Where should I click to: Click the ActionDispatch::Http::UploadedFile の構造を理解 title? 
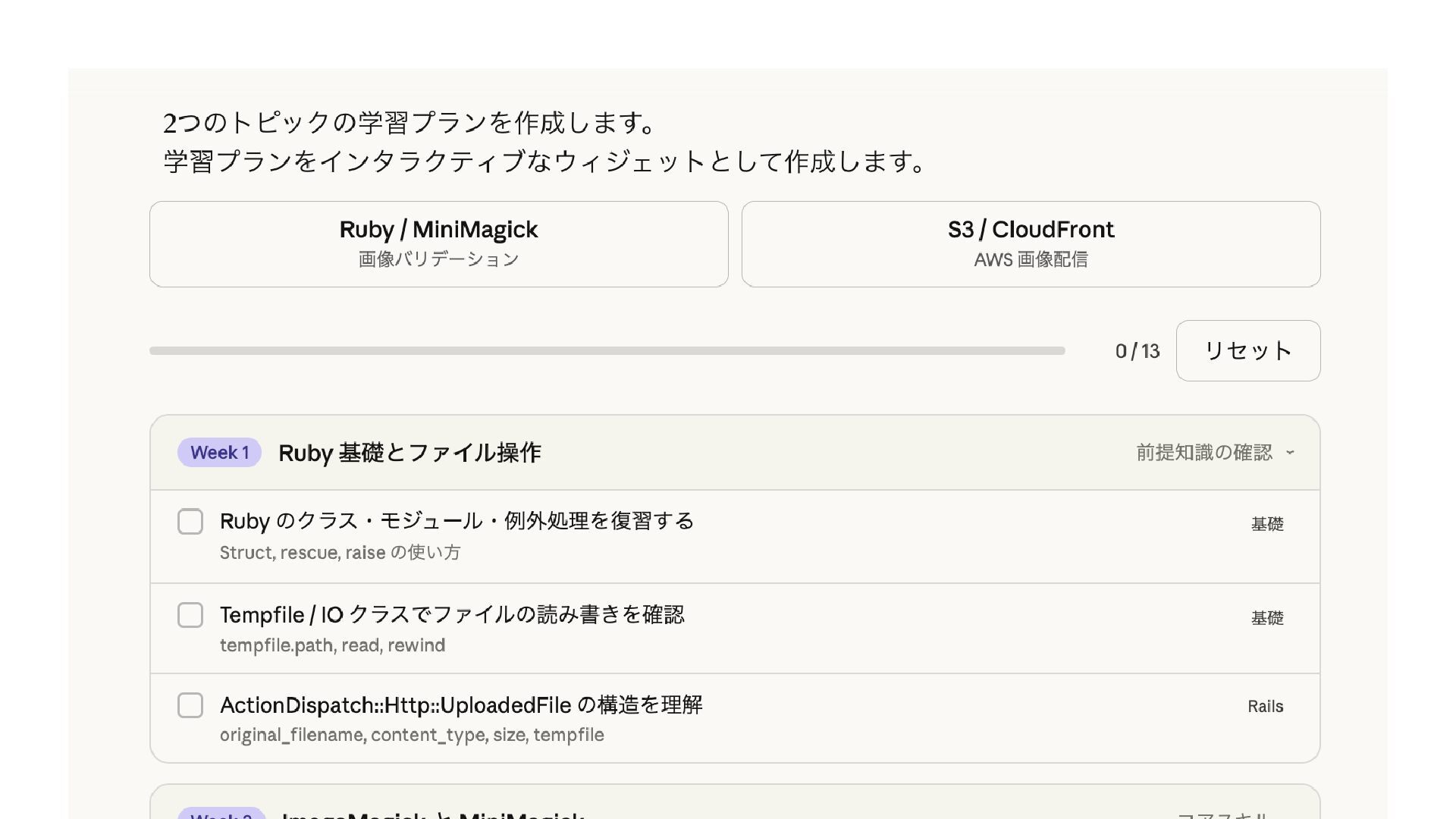pyautogui.click(x=461, y=705)
